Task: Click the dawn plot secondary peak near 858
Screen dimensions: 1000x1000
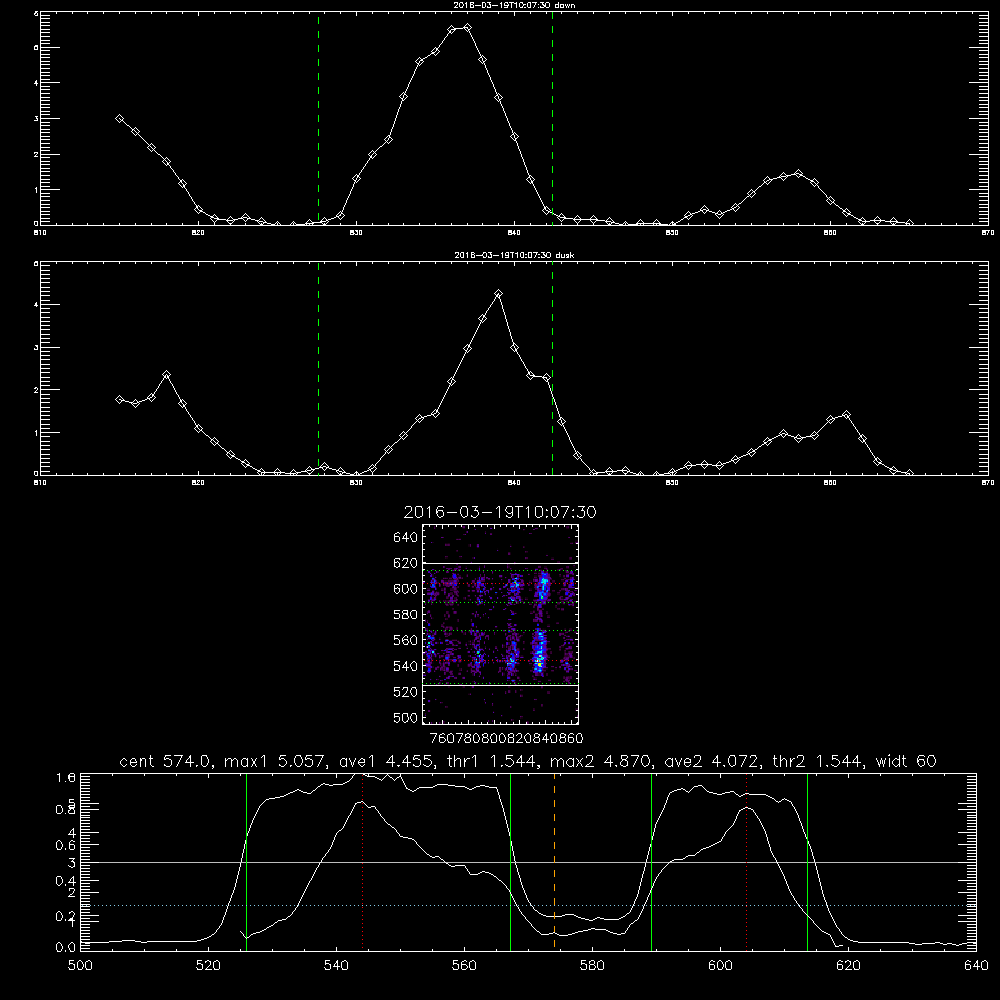Action: [x=798, y=173]
